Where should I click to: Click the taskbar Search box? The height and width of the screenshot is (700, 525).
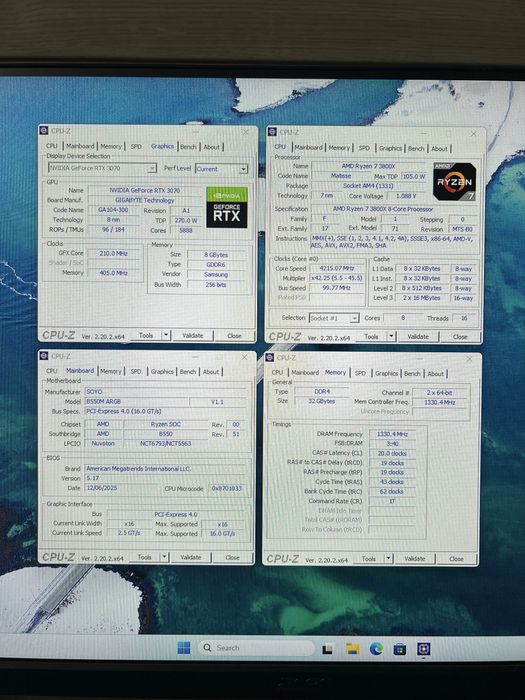[256, 648]
